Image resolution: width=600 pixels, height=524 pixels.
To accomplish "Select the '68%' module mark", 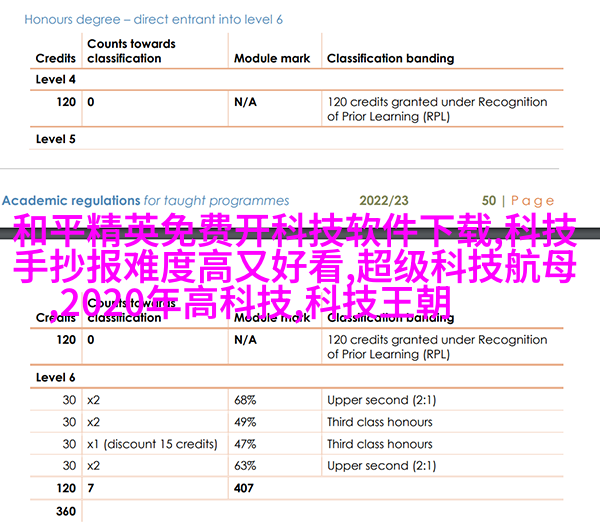I will [x=245, y=400].
